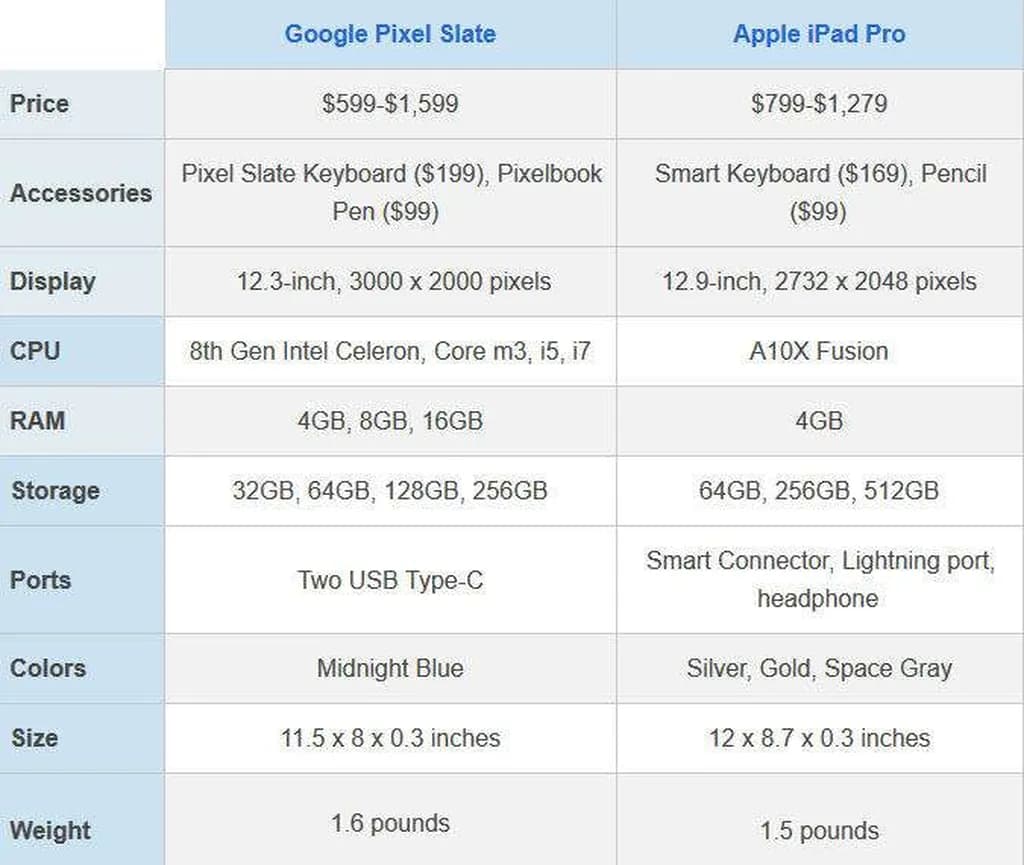
Task: Select the Price row label
Action: point(40,104)
